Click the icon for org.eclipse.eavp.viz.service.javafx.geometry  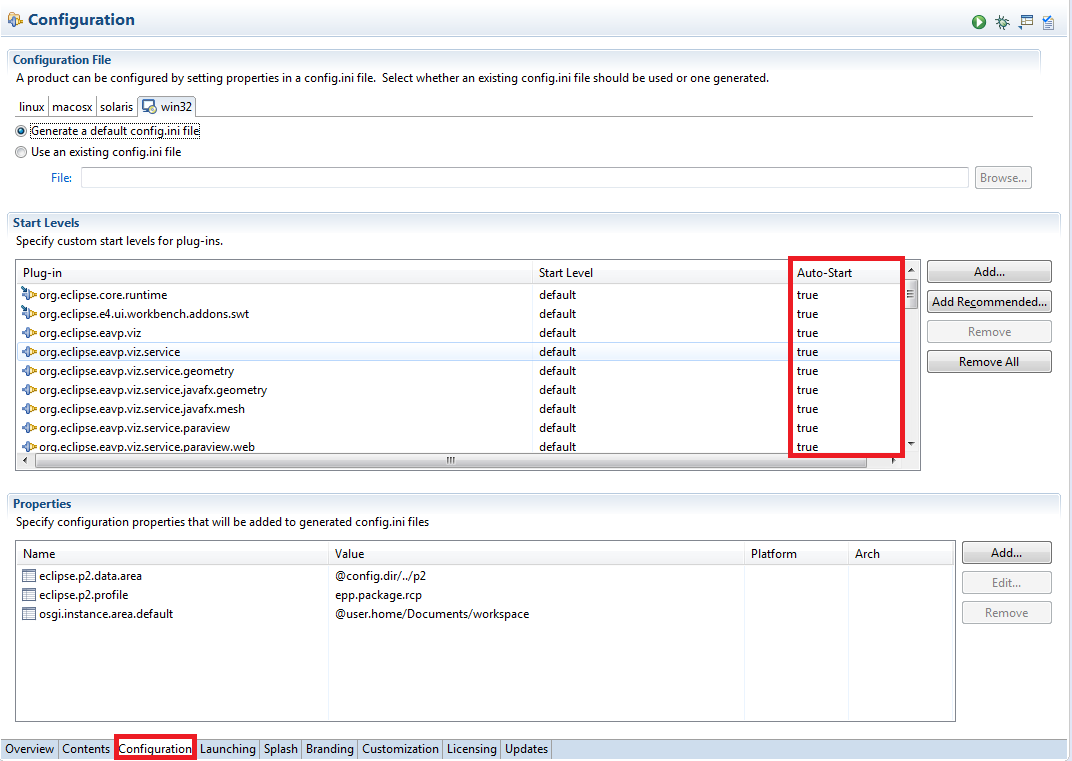coord(29,390)
